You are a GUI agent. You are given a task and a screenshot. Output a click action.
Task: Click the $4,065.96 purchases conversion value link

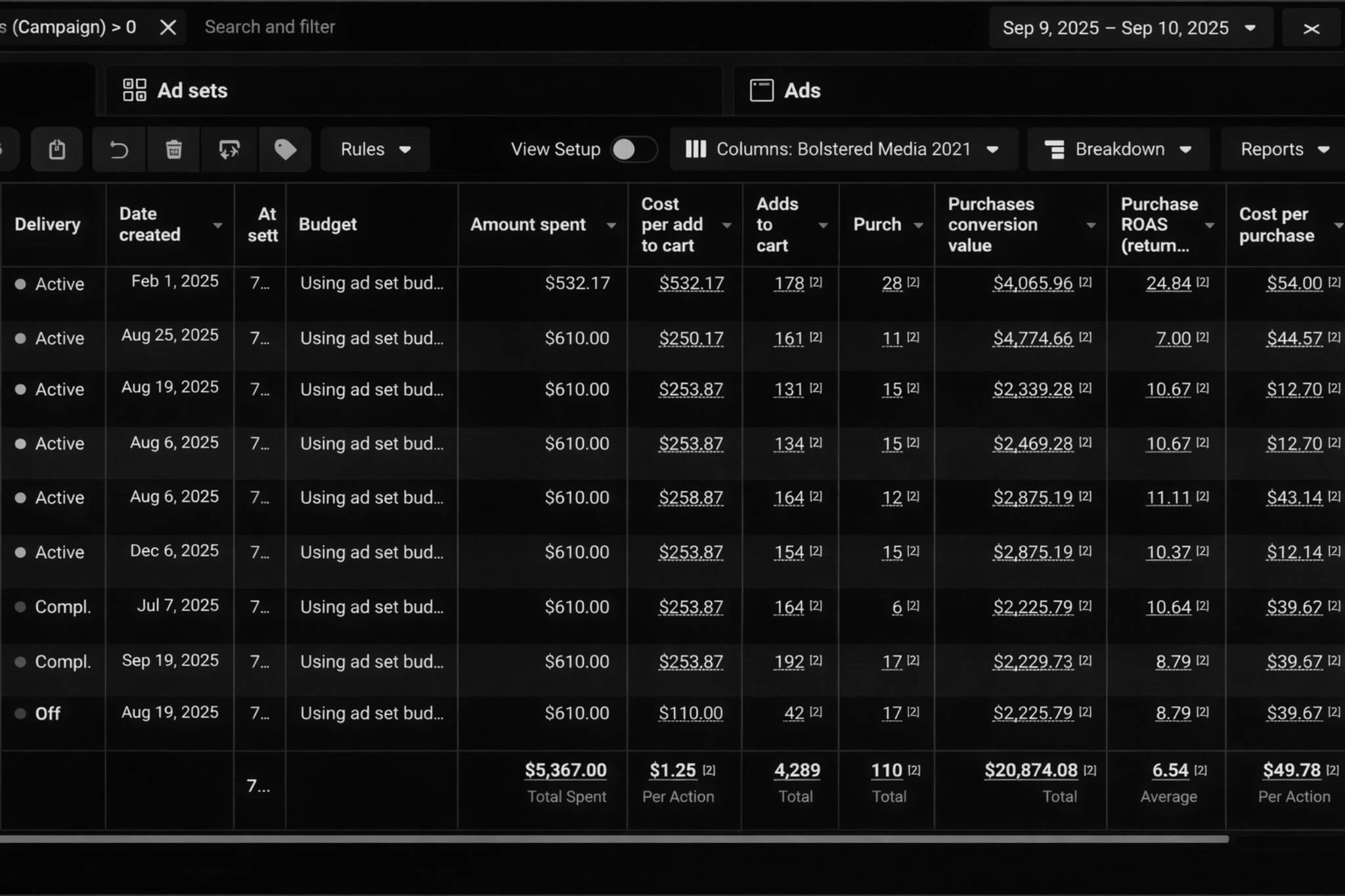1032,284
